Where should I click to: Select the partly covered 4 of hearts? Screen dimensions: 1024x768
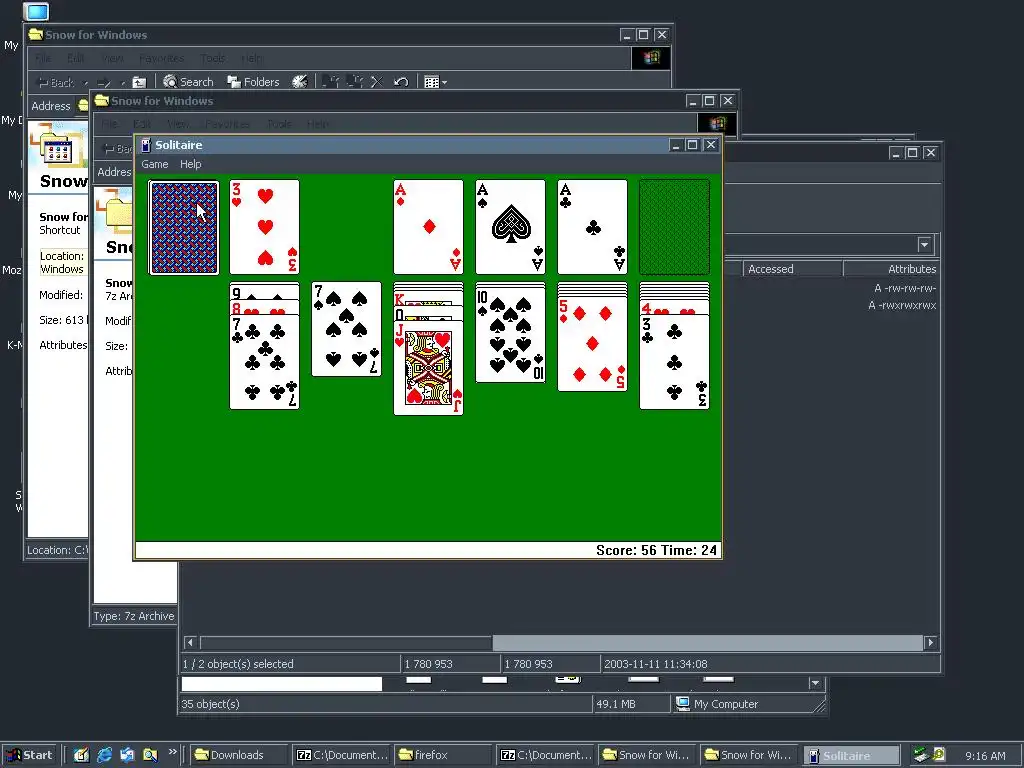point(674,308)
